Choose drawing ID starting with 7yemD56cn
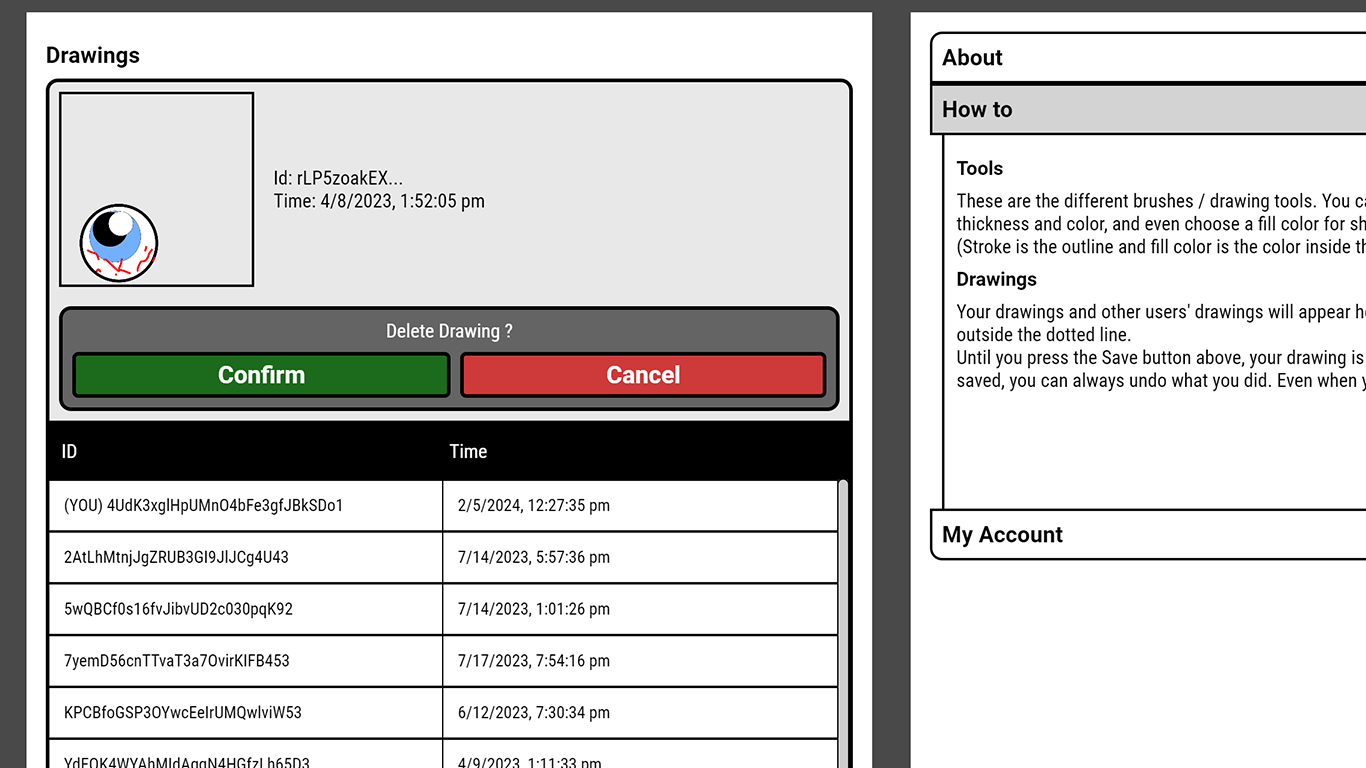This screenshot has height=768, width=1366. 245,662
